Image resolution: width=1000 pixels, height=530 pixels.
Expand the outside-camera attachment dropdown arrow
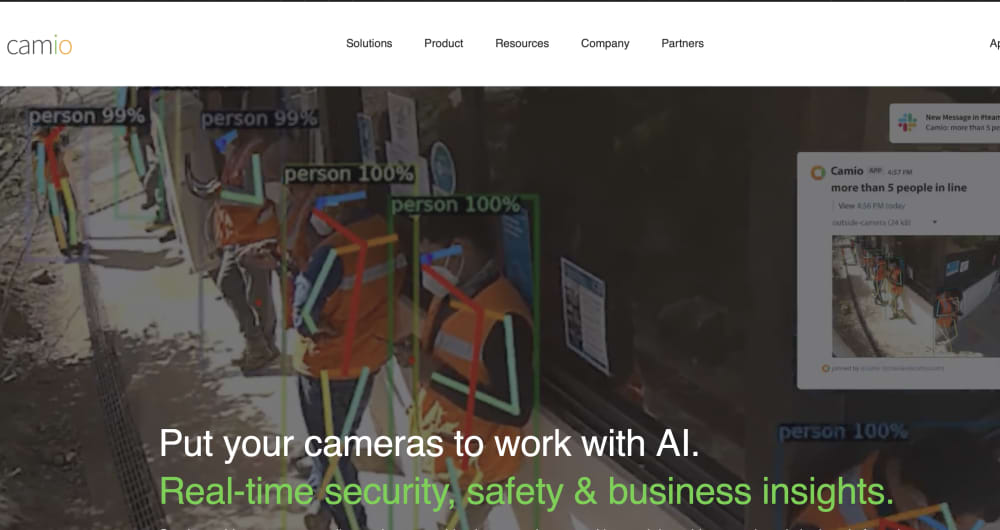[x=935, y=222]
